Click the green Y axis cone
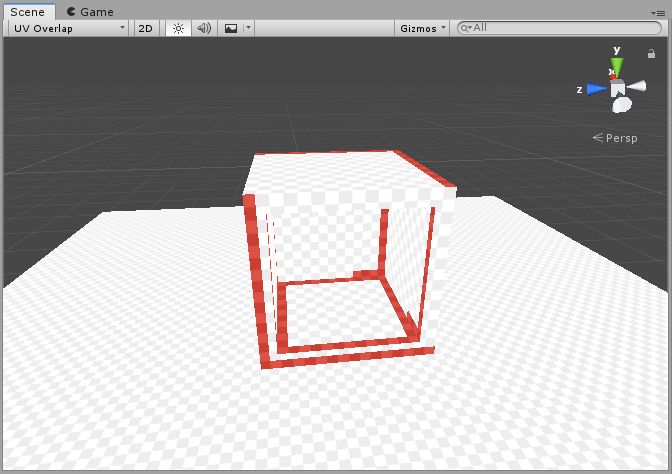 [617, 66]
